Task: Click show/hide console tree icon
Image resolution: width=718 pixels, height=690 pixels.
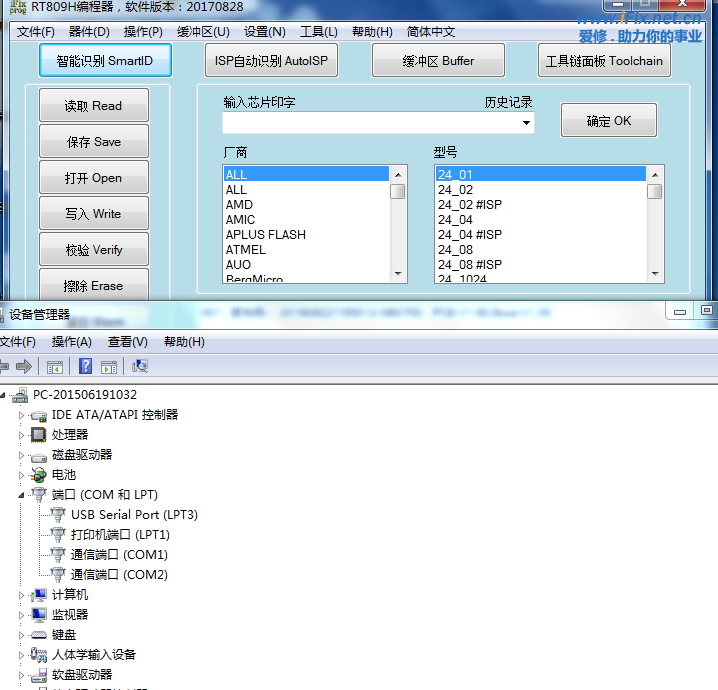Action: 55,367
